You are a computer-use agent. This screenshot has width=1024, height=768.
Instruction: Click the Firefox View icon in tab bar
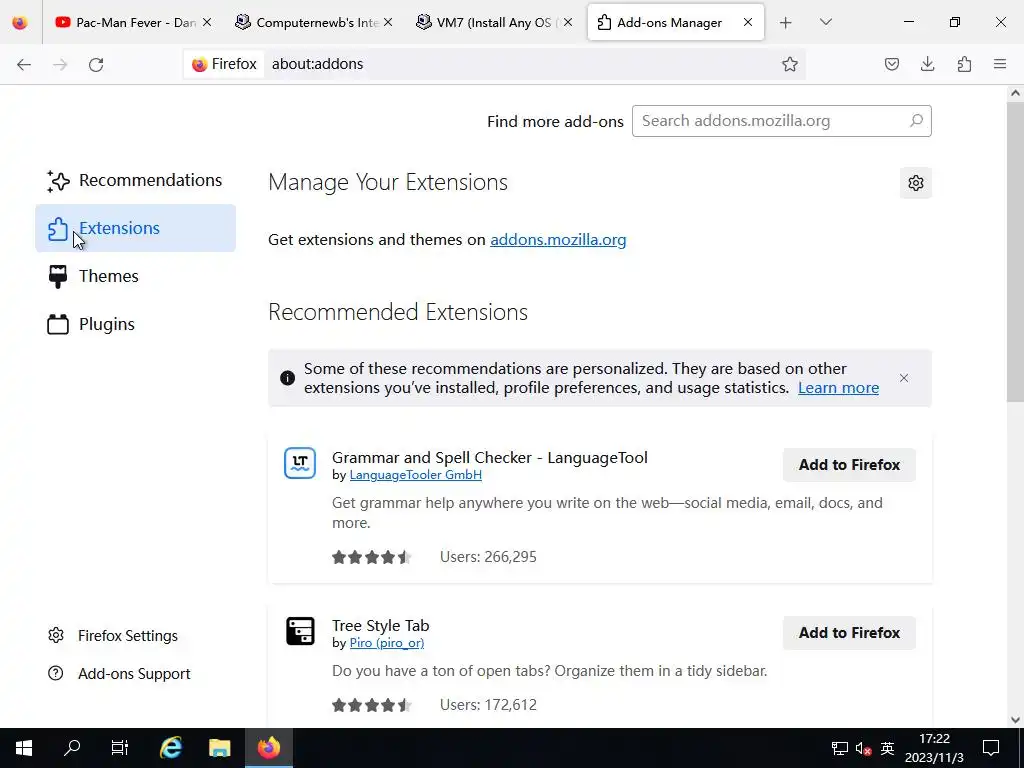[20, 22]
